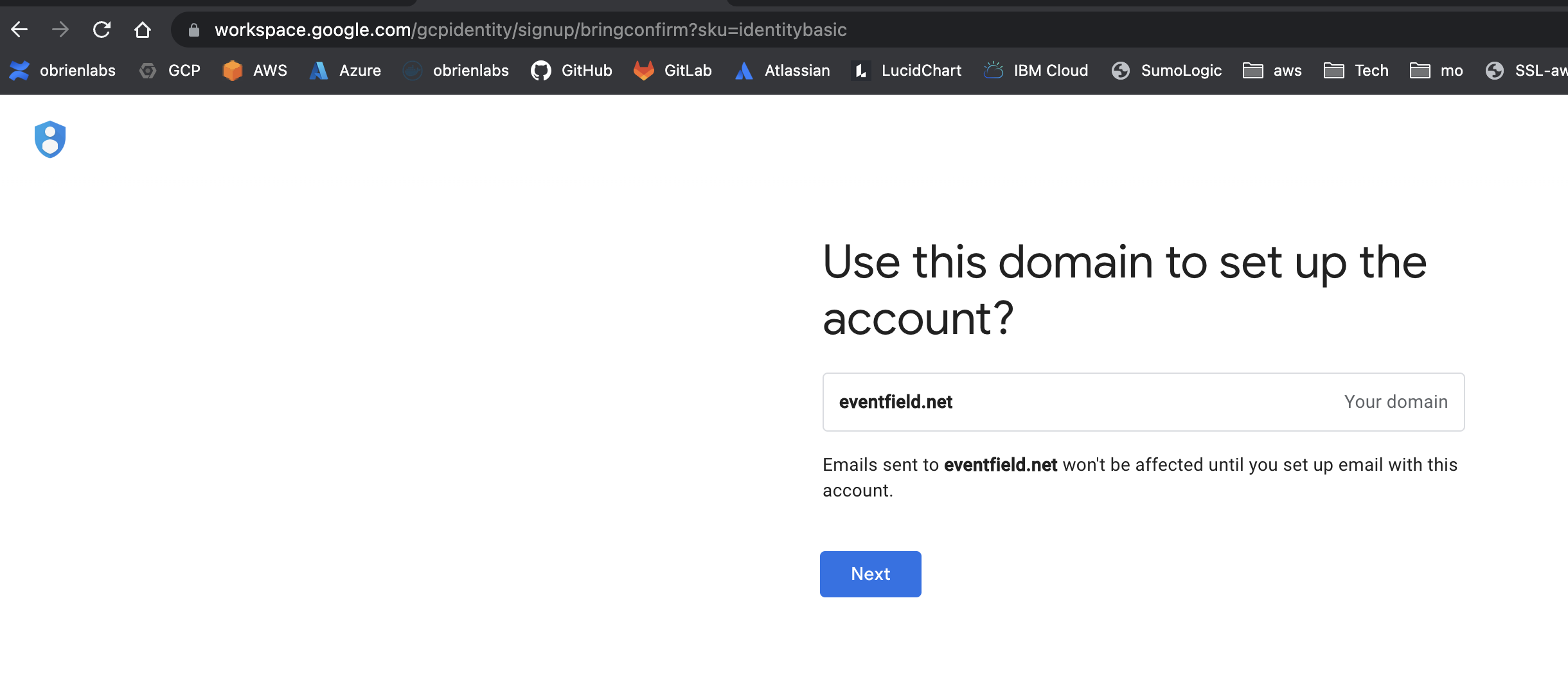Click the browser back arrow
Screen dimensions: 1568x677
tap(20, 29)
